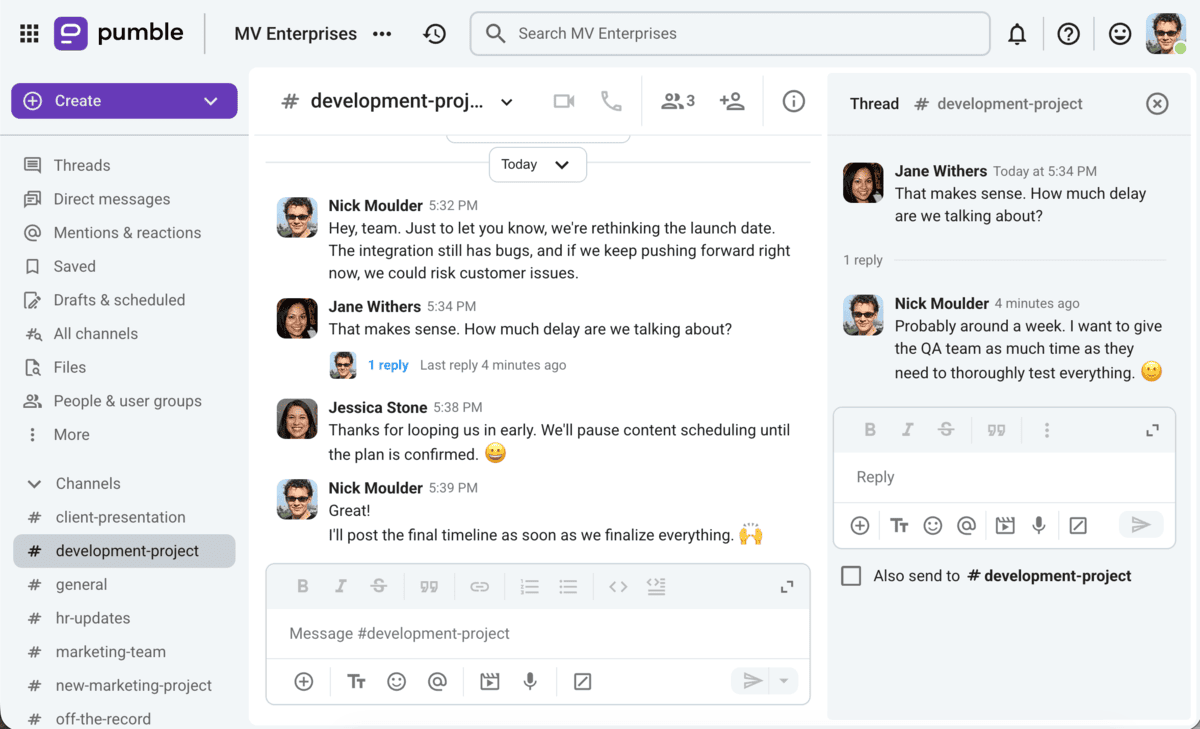Click in the Search MV Enterprises field
This screenshot has height=729, width=1200.
[x=729, y=33]
